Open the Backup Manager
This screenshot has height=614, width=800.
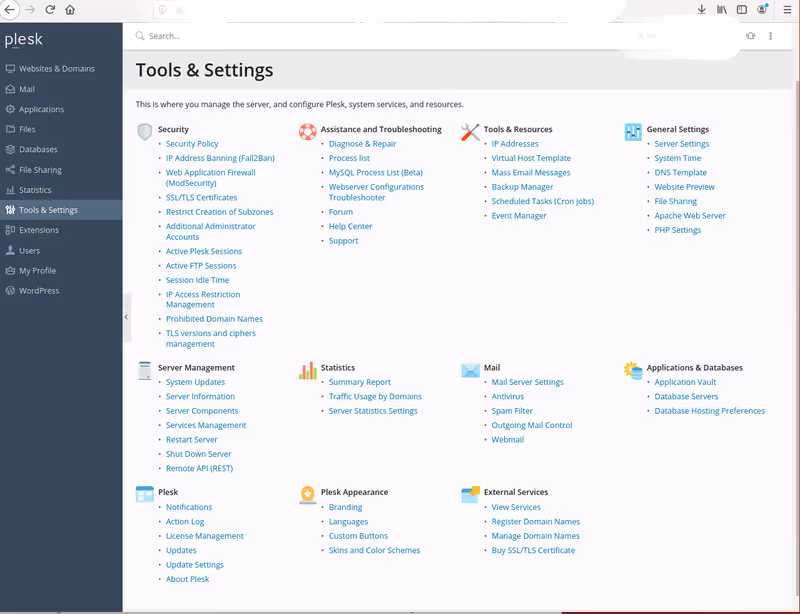tap(521, 186)
